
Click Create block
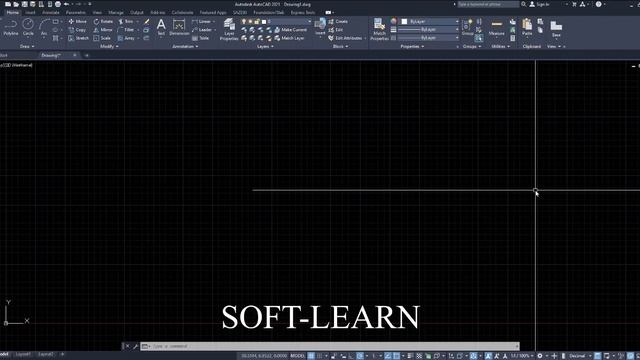click(338, 21)
